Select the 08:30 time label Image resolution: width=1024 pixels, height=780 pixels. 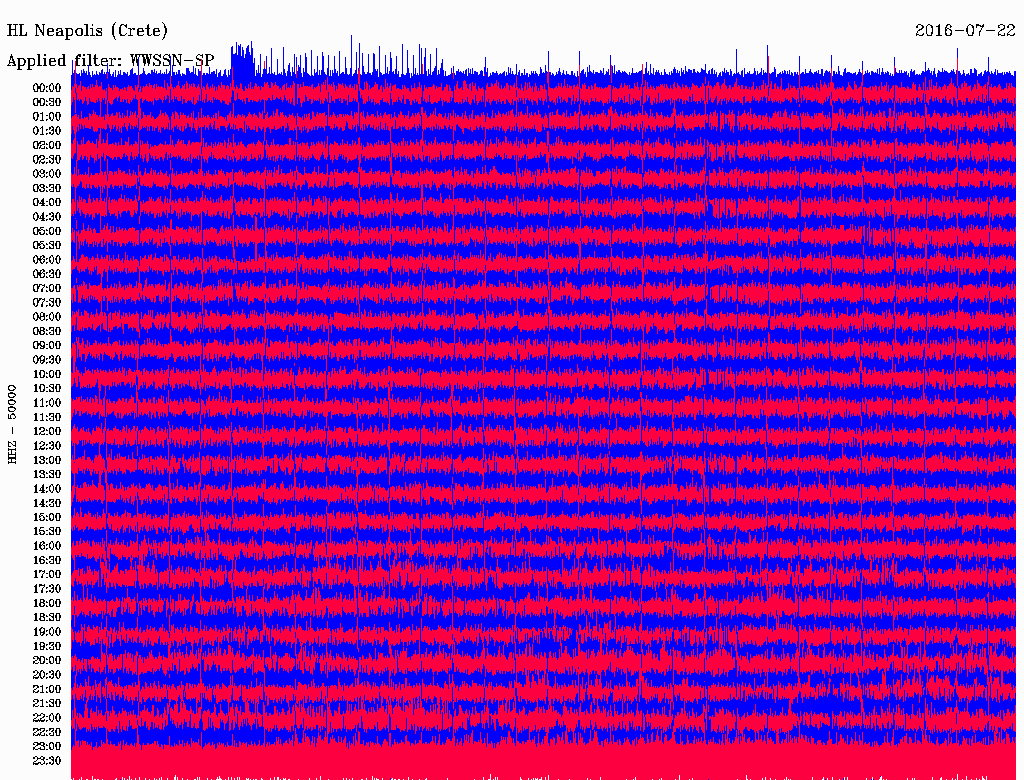coord(47,331)
